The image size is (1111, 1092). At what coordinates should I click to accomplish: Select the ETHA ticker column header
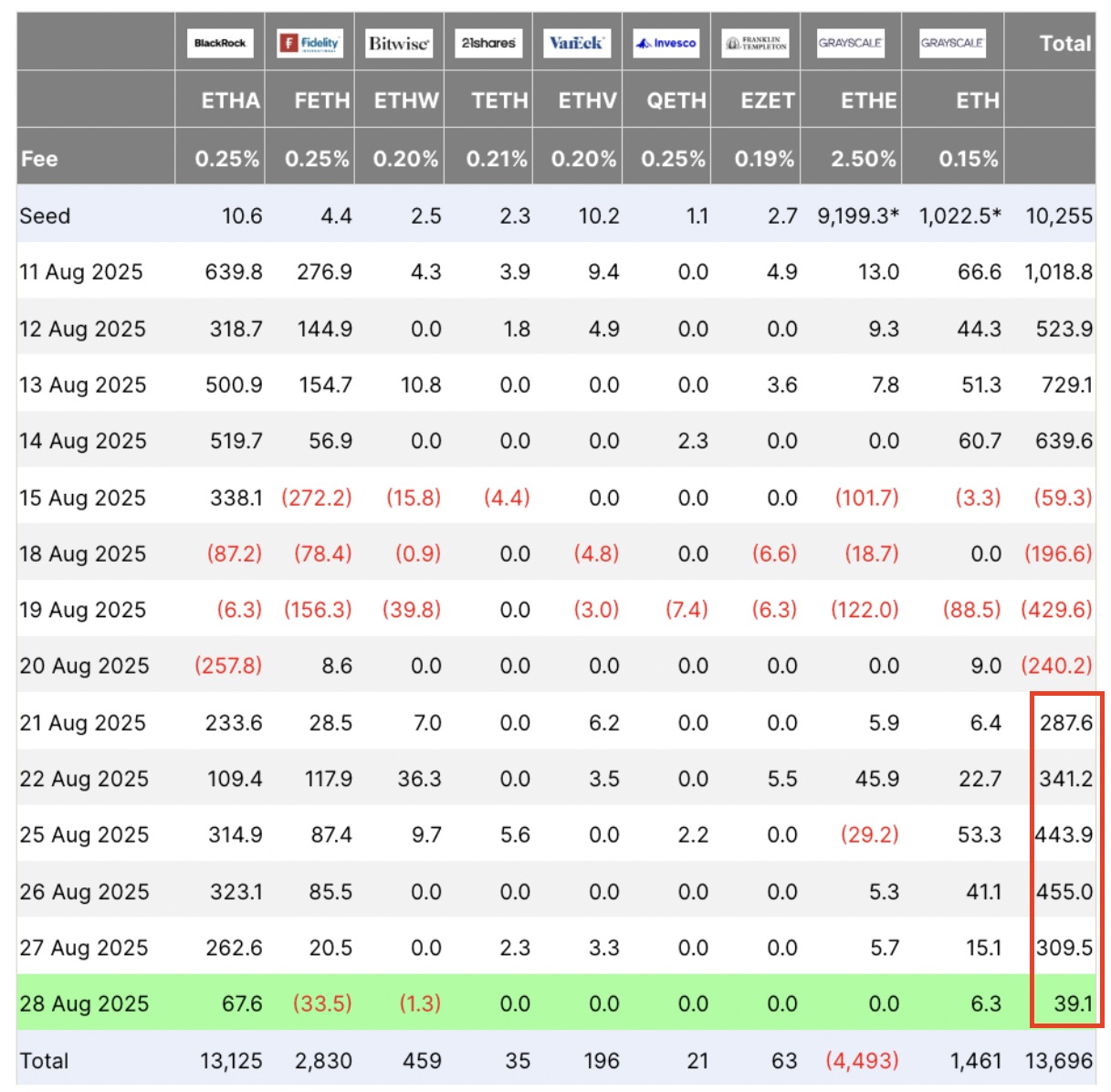click(230, 100)
